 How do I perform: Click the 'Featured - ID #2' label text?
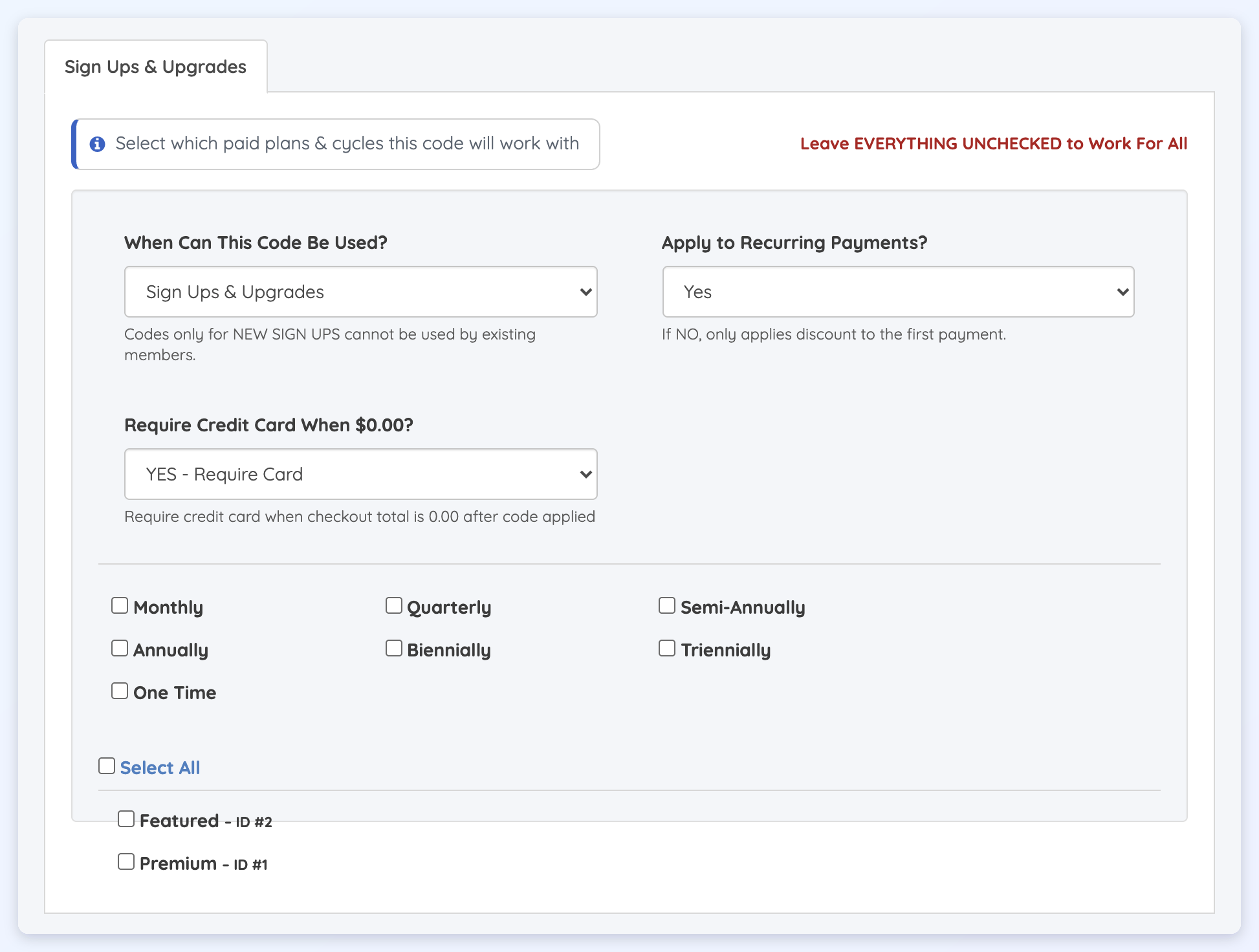point(206,821)
